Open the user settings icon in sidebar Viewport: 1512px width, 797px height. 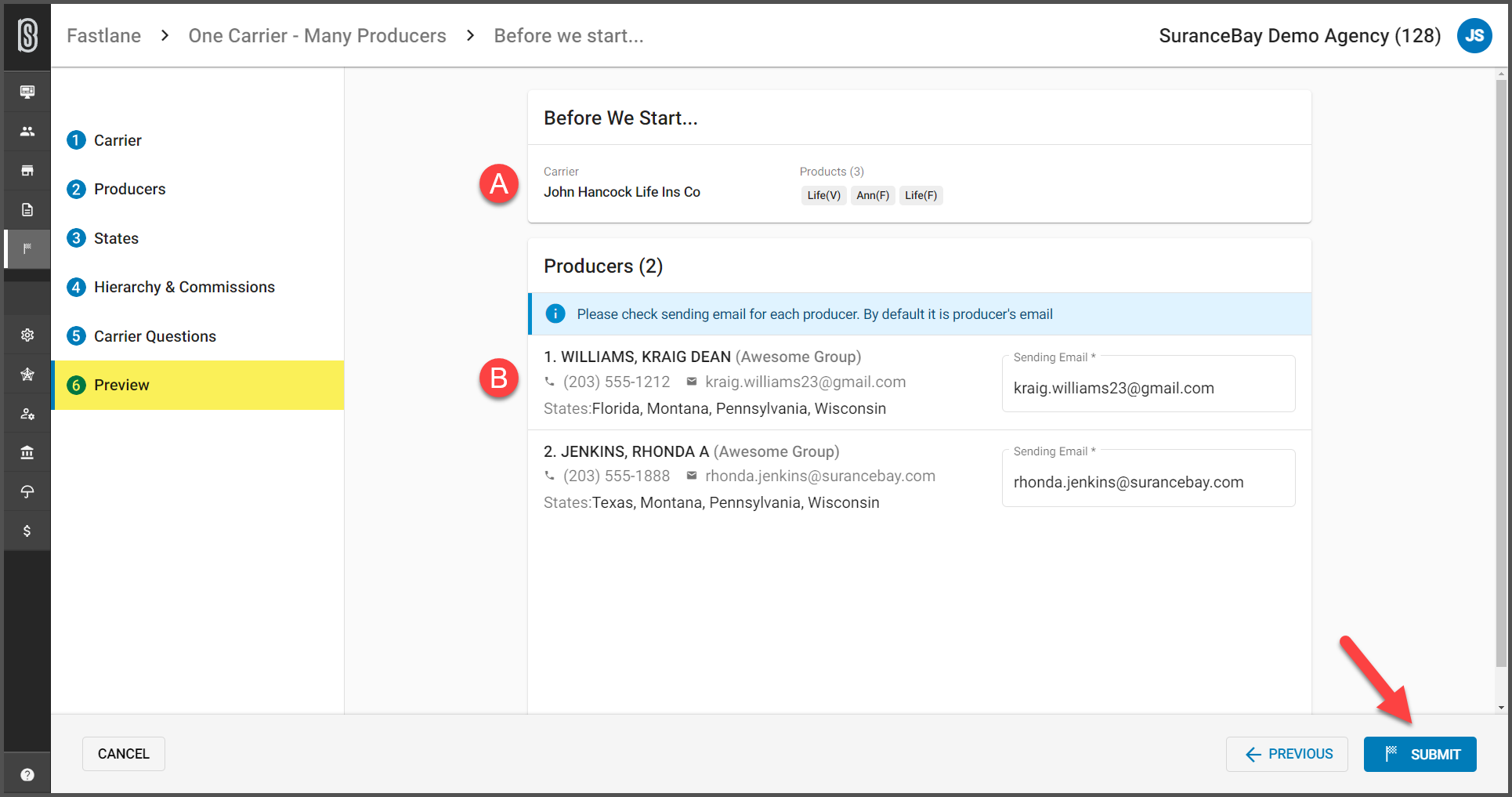(27, 413)
